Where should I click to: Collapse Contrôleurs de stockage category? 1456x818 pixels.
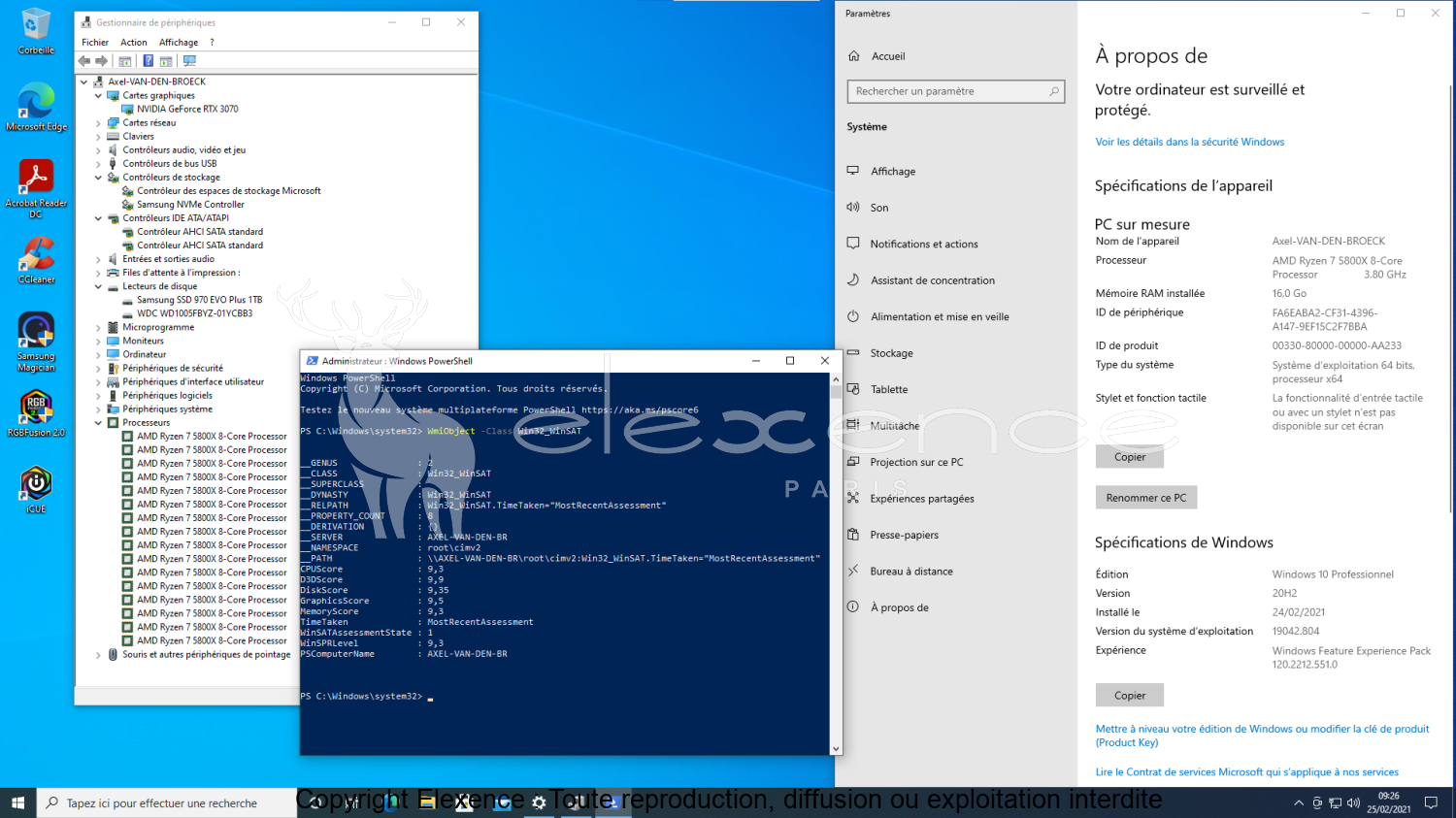pyautogui.click(x=98, y=178)
